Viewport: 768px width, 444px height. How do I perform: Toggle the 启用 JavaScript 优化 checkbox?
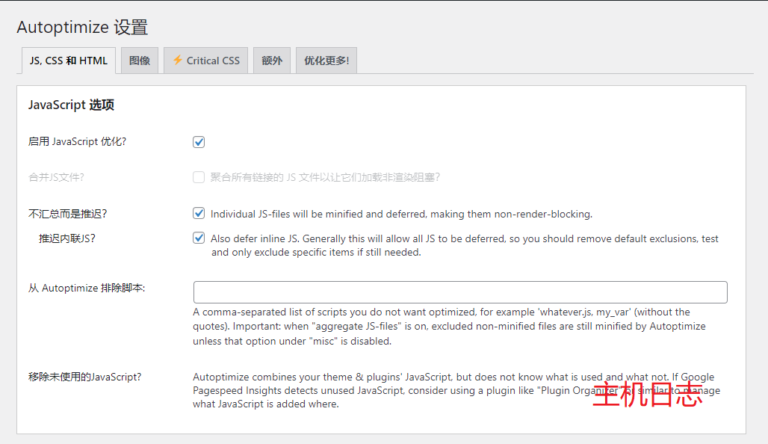point(198,142)
